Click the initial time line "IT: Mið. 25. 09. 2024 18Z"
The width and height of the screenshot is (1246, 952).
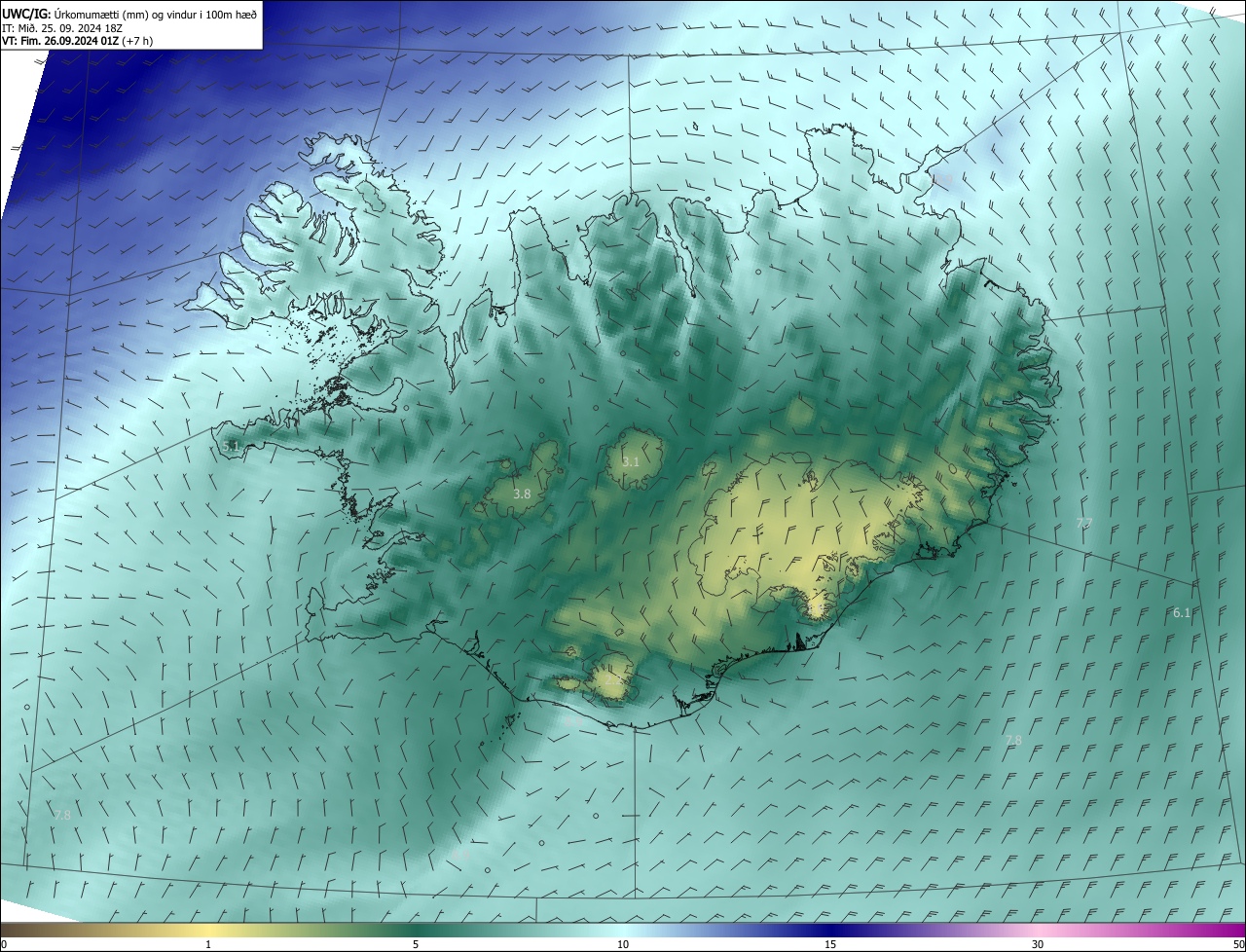(x=61, y=27)
